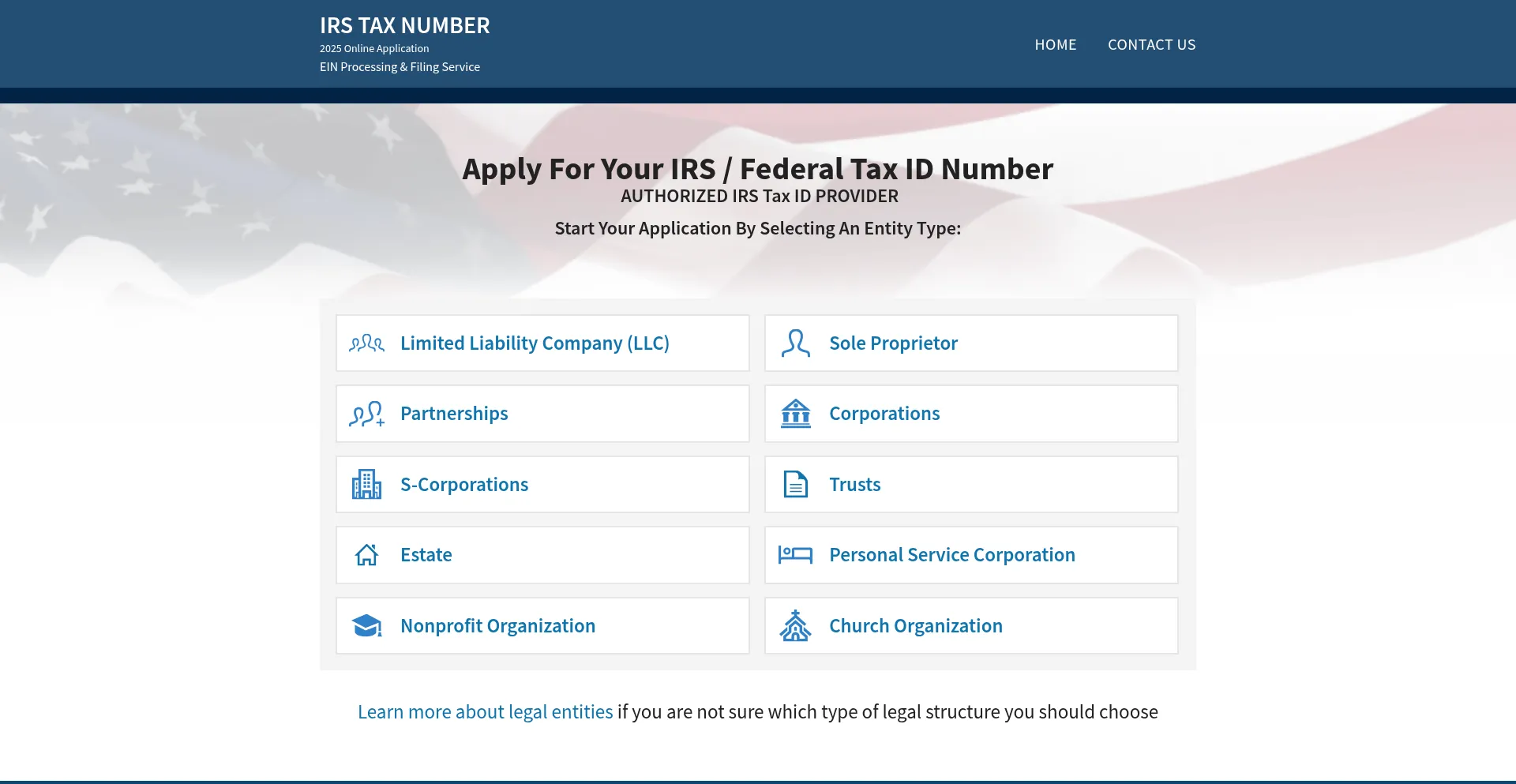The image size is (1516, 784).
Task: Click the S-Corporations office building icon
Action: click(366, 484)
